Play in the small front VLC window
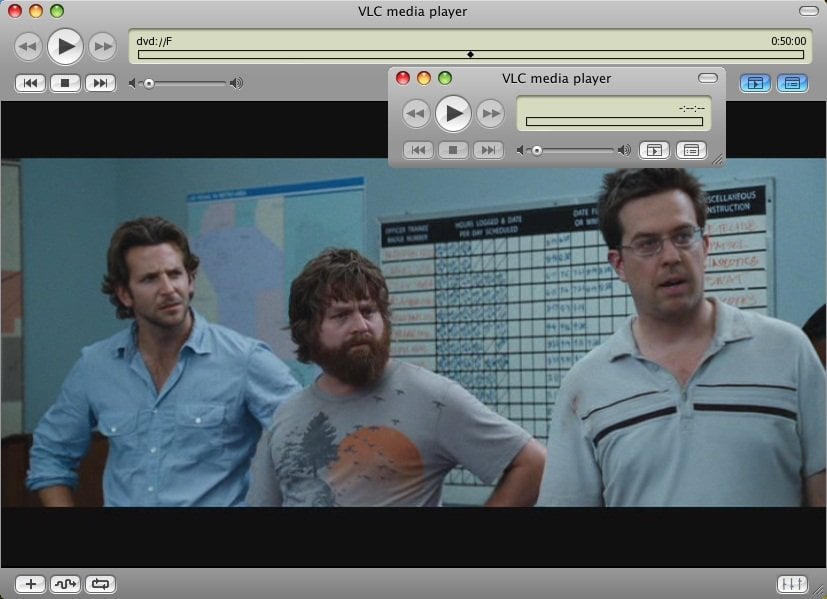The image size is (827, 599). [453, 113]
